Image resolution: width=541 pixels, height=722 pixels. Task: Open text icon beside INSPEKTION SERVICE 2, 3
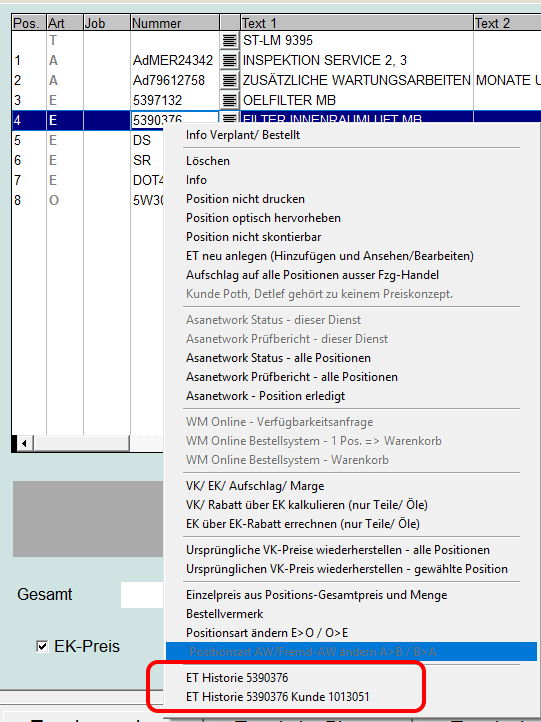[x=229, y=60]
